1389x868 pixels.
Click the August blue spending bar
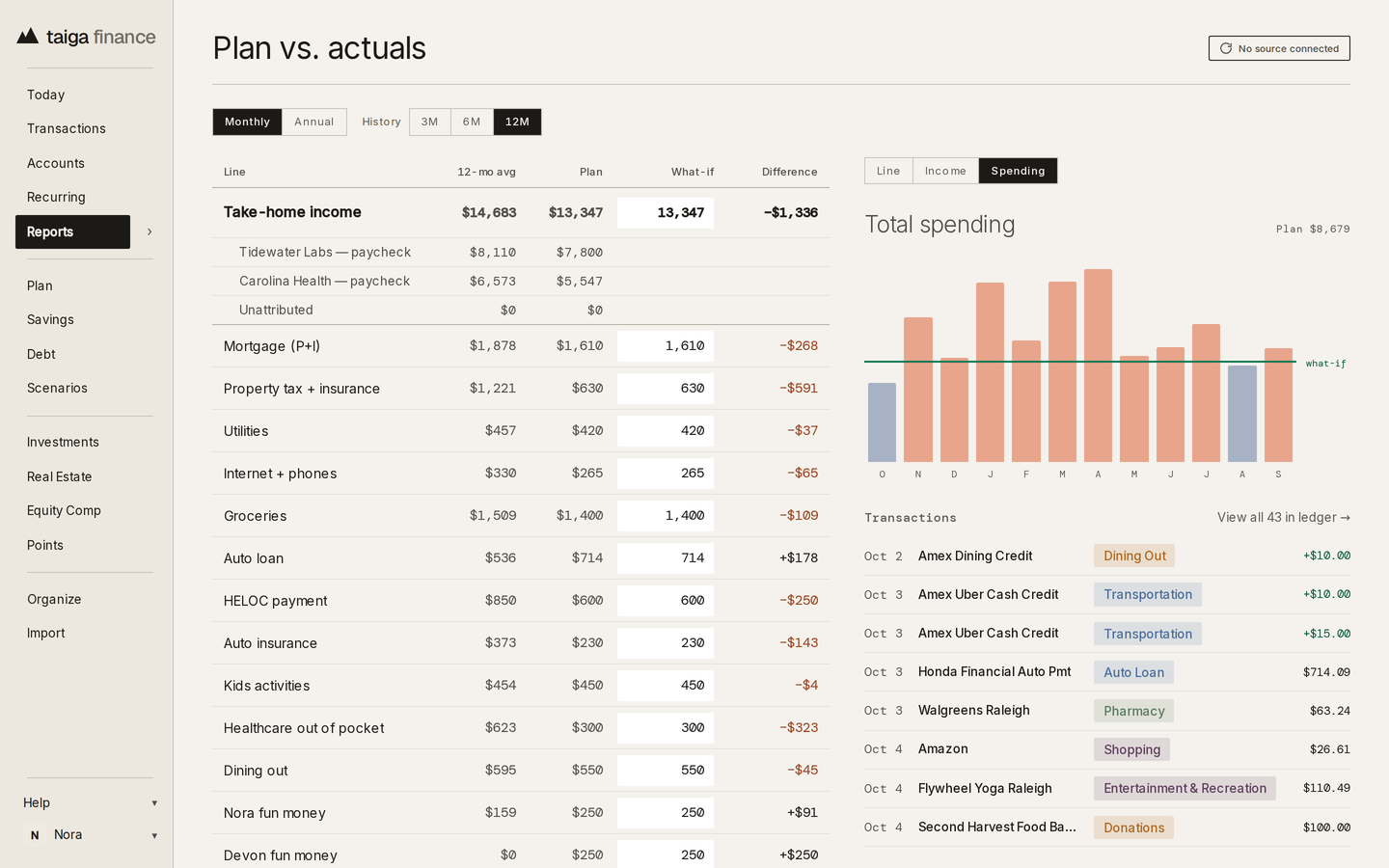click(x=1242, y=414)
